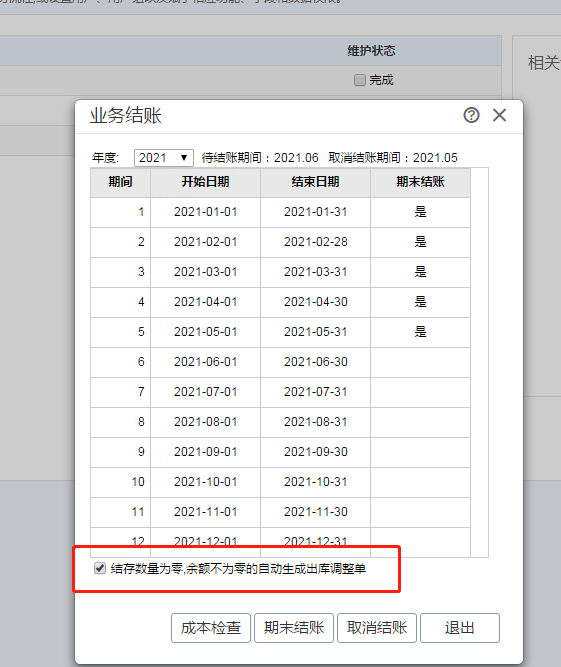Screen dimensions: 561x667
Task: Click the 维护状态 header in background
Action: [371, 51]
